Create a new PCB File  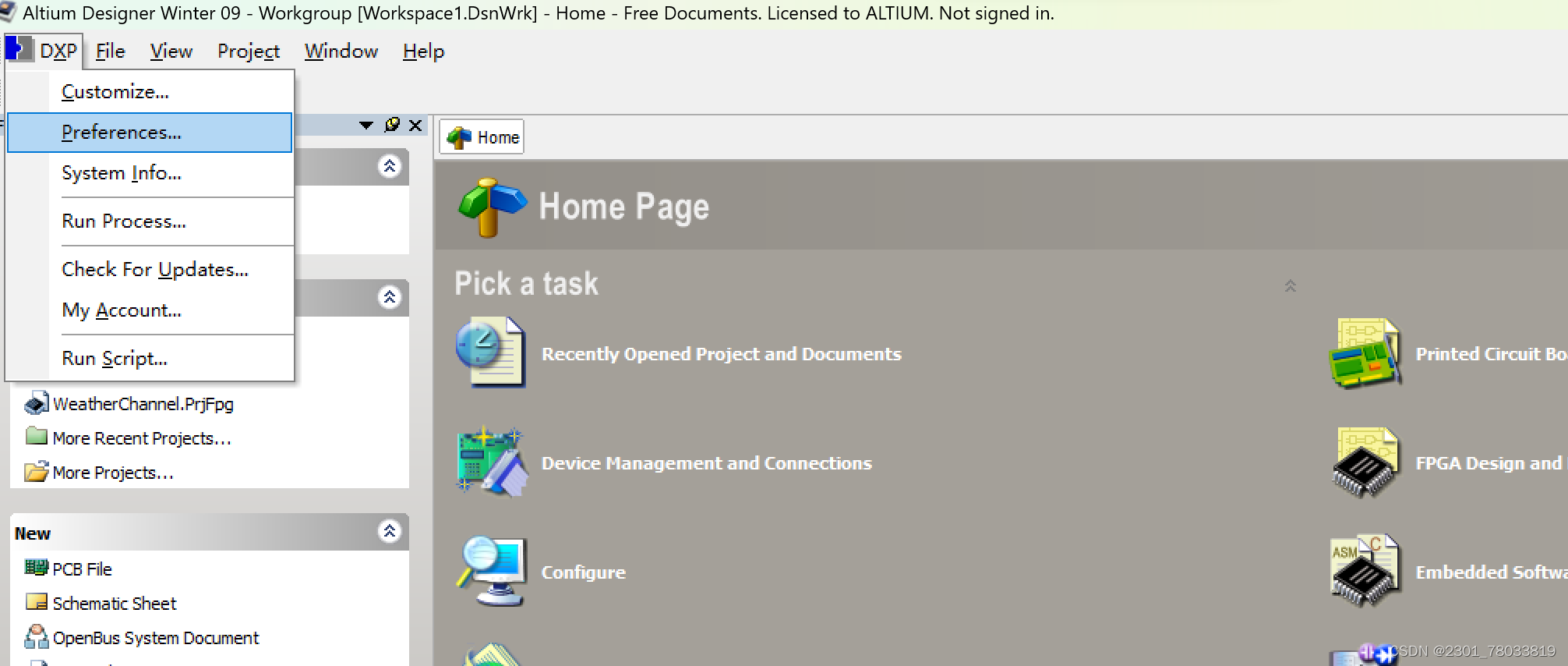click(83, 569)
